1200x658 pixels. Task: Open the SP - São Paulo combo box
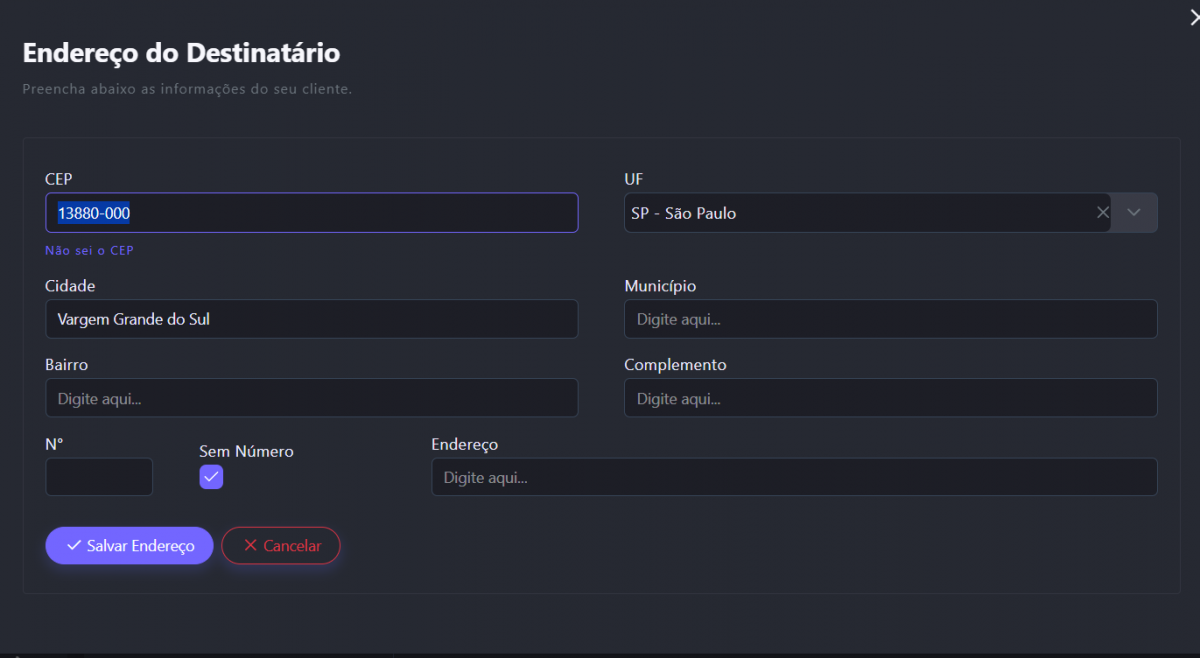point(860,213)
